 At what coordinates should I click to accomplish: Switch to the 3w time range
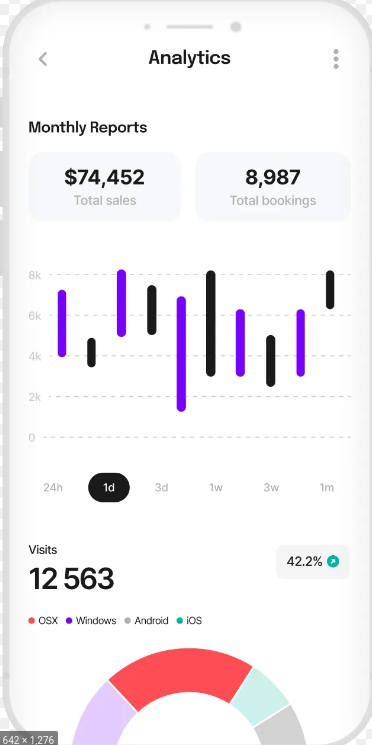point(271,487)
